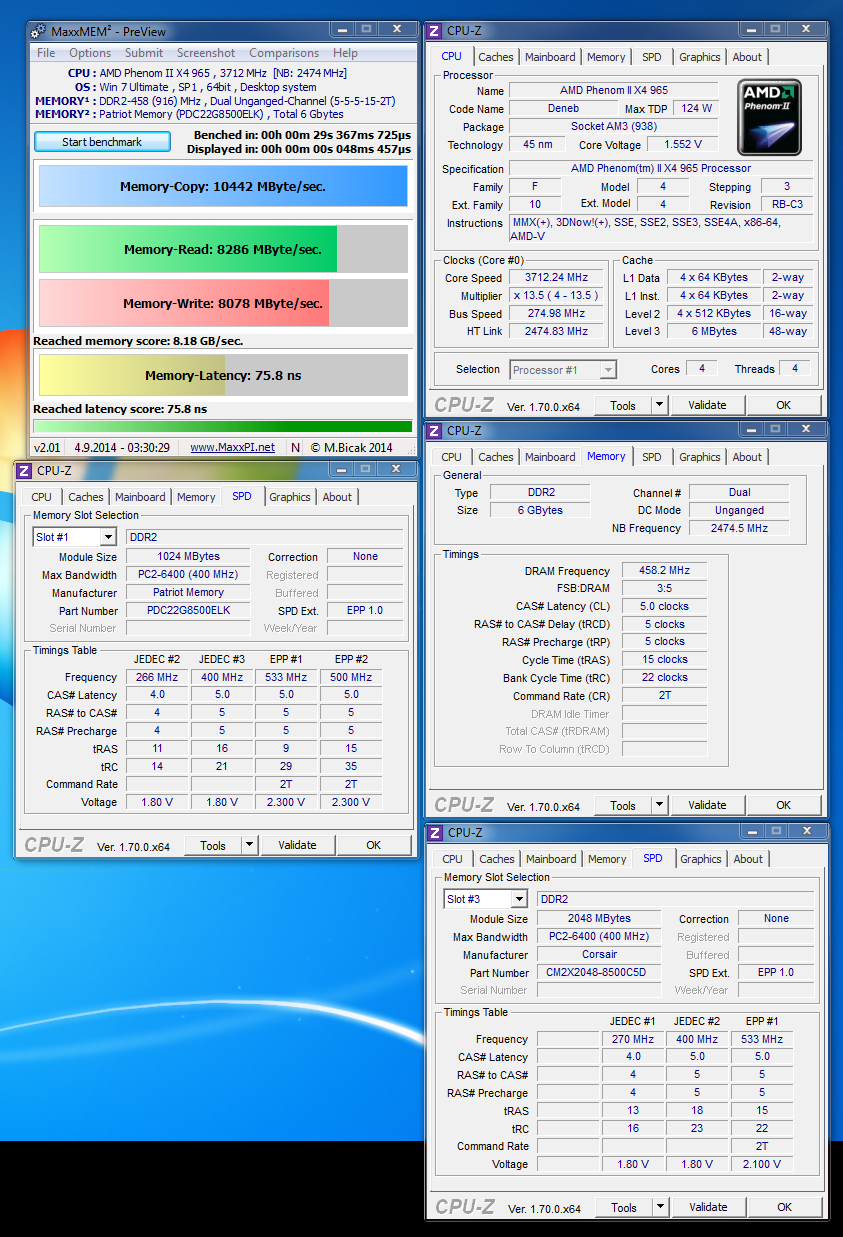
Task: Click the Memory-Read result bar
Action: click(x=223, y=249)
